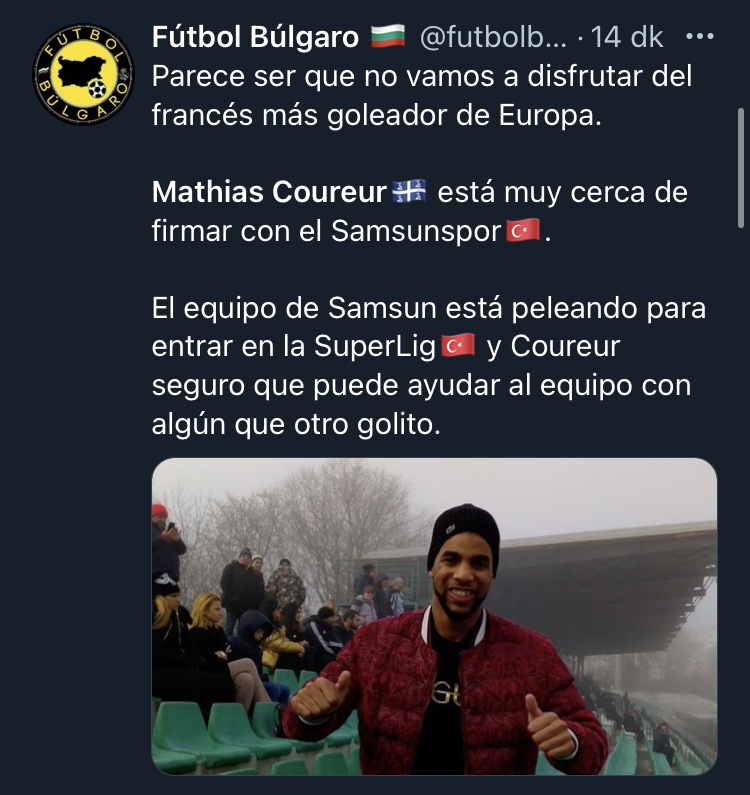Screen dimensions: 750x795
Task: Select the bold Mathias Coureur text
Action: pyautogui.click(x=269, y=192)
